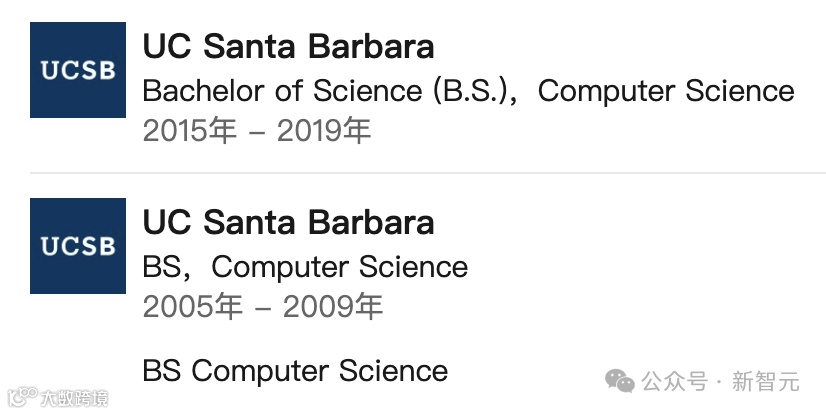Click the "大数跨境" watermark text
826x414 pixels.
[73, 398]
